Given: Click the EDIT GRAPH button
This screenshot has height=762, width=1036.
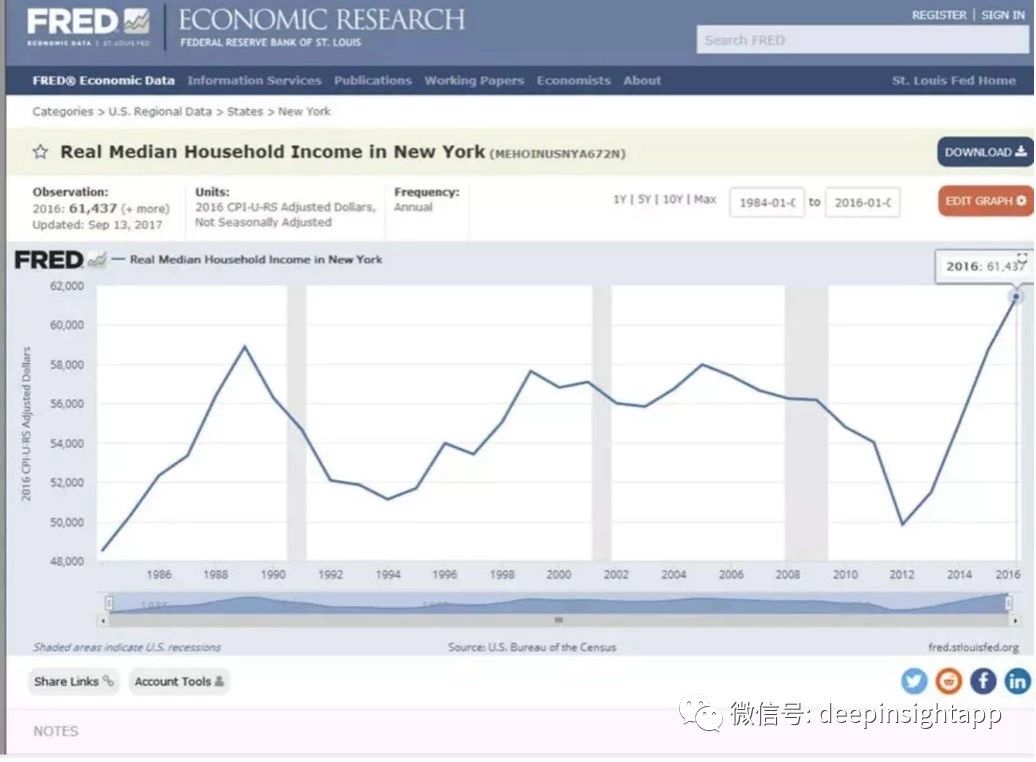Looking at the screenshot, I should click(985, 201).
